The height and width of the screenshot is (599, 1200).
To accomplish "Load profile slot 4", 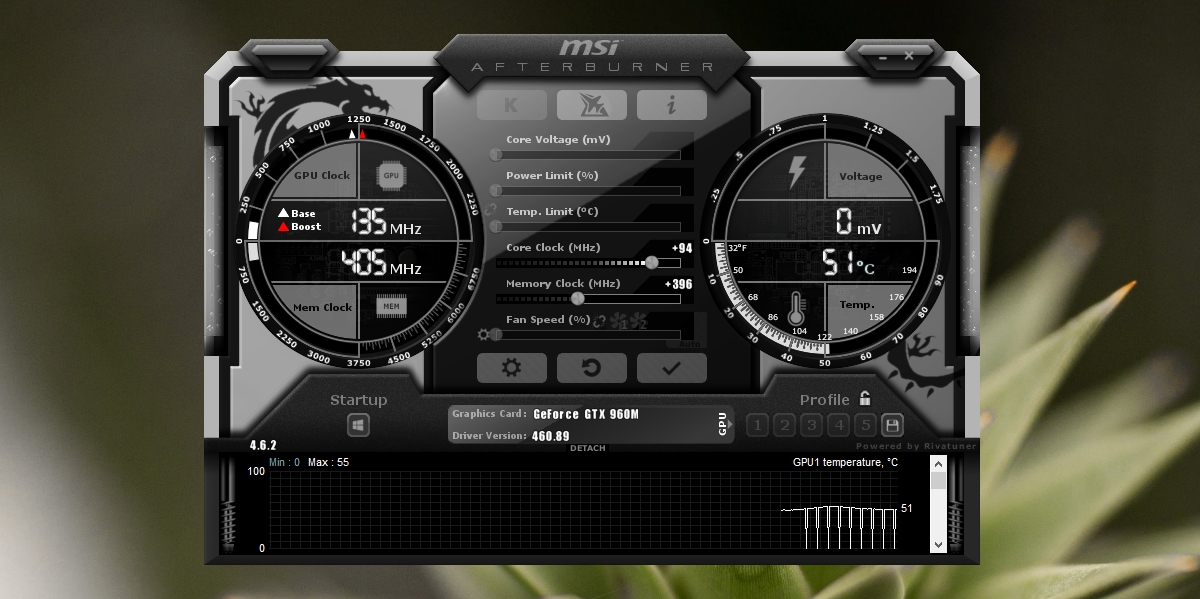I will 839,426.
